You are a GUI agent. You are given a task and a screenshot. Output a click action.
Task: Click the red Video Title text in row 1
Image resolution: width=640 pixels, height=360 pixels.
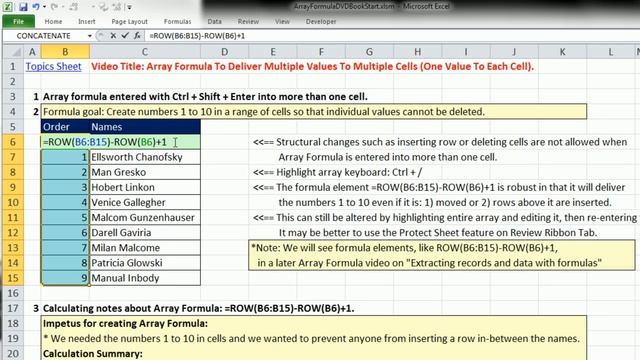pyautogui.click(x=312, y=67)
